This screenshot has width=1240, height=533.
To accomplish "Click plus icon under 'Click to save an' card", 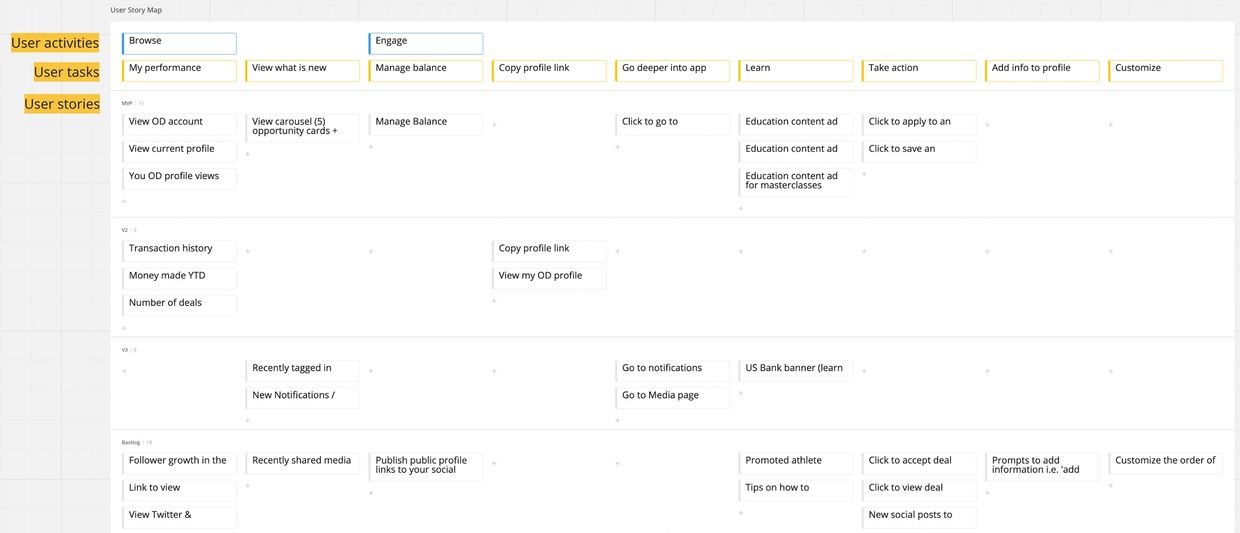I will 864,174.
